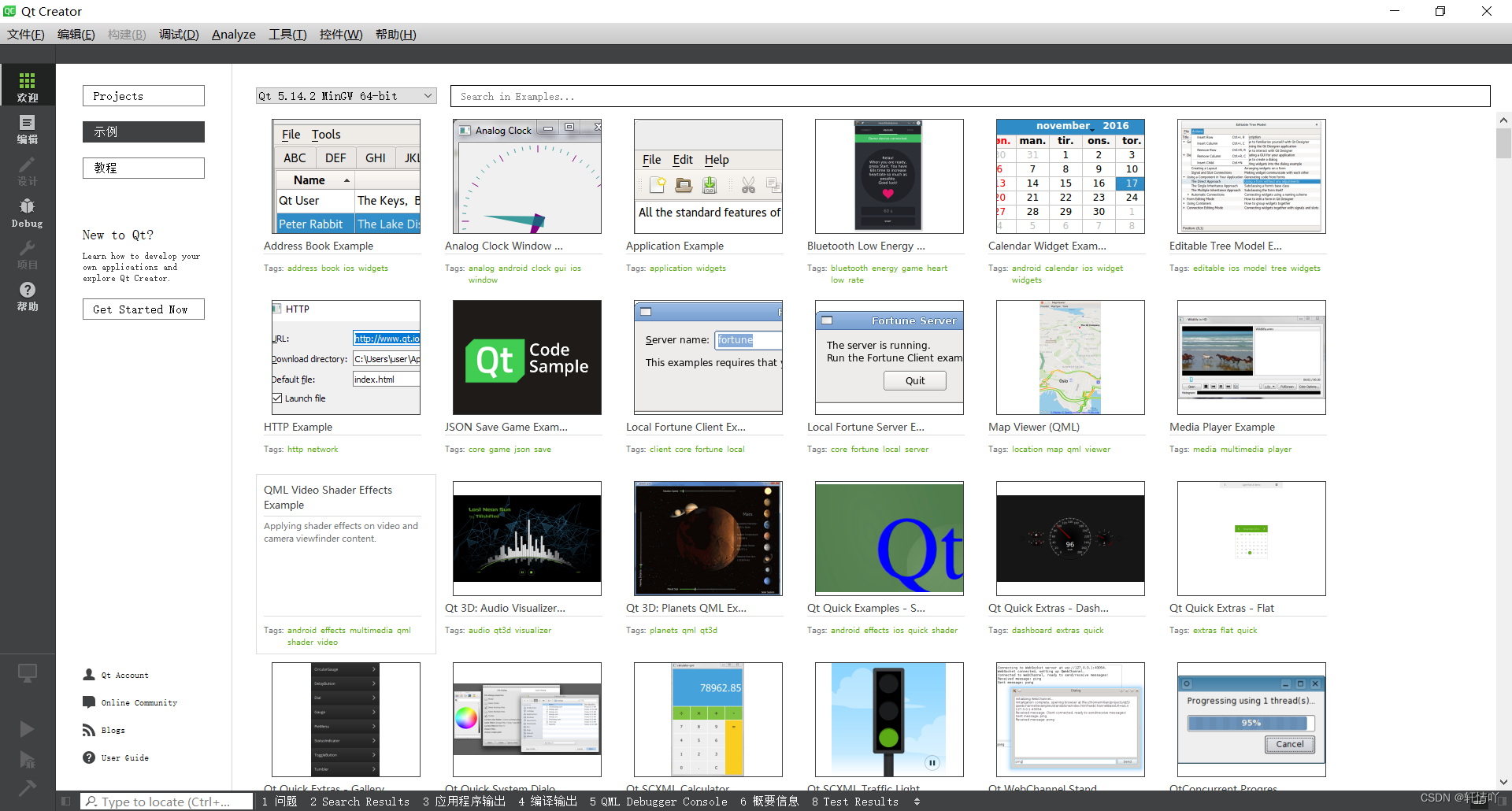Switch to Design (设计) mode
This screenshot has height=811, width=1512.
28,169
